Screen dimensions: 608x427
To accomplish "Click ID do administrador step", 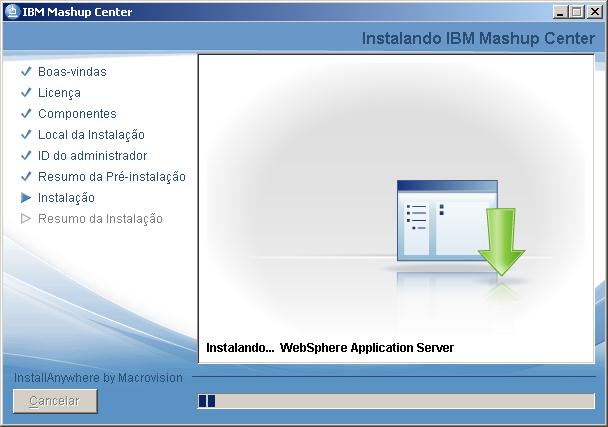I will pyautogui.click(x=92, y=156).
